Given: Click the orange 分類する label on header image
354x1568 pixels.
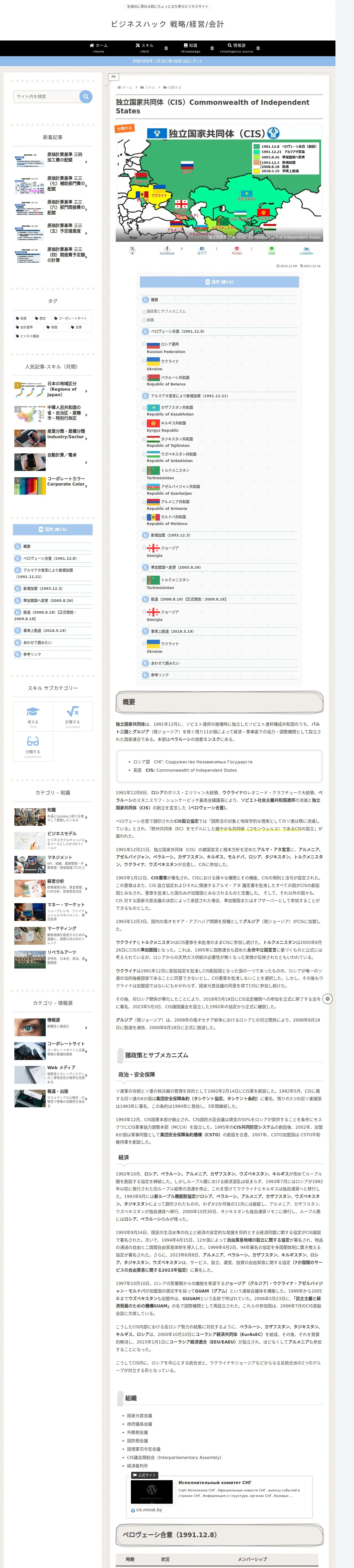Looking at the screenshot, I should 125,128.
